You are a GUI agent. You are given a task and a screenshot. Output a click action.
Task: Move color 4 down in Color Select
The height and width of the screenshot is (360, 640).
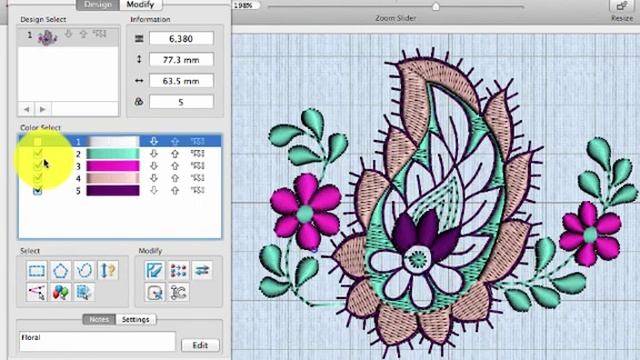tap(153, 178)
